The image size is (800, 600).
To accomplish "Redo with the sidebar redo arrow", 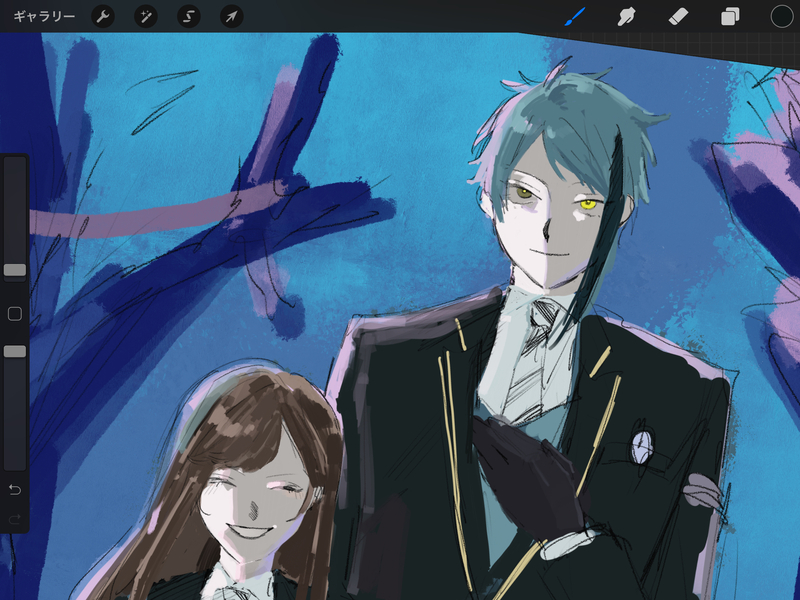I will tap(15, 519).
